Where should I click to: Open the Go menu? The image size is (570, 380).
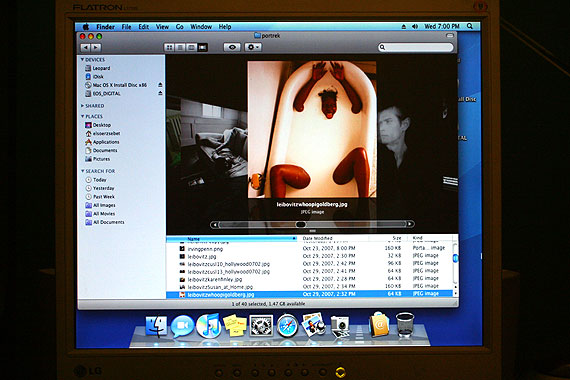click(180, 27)
